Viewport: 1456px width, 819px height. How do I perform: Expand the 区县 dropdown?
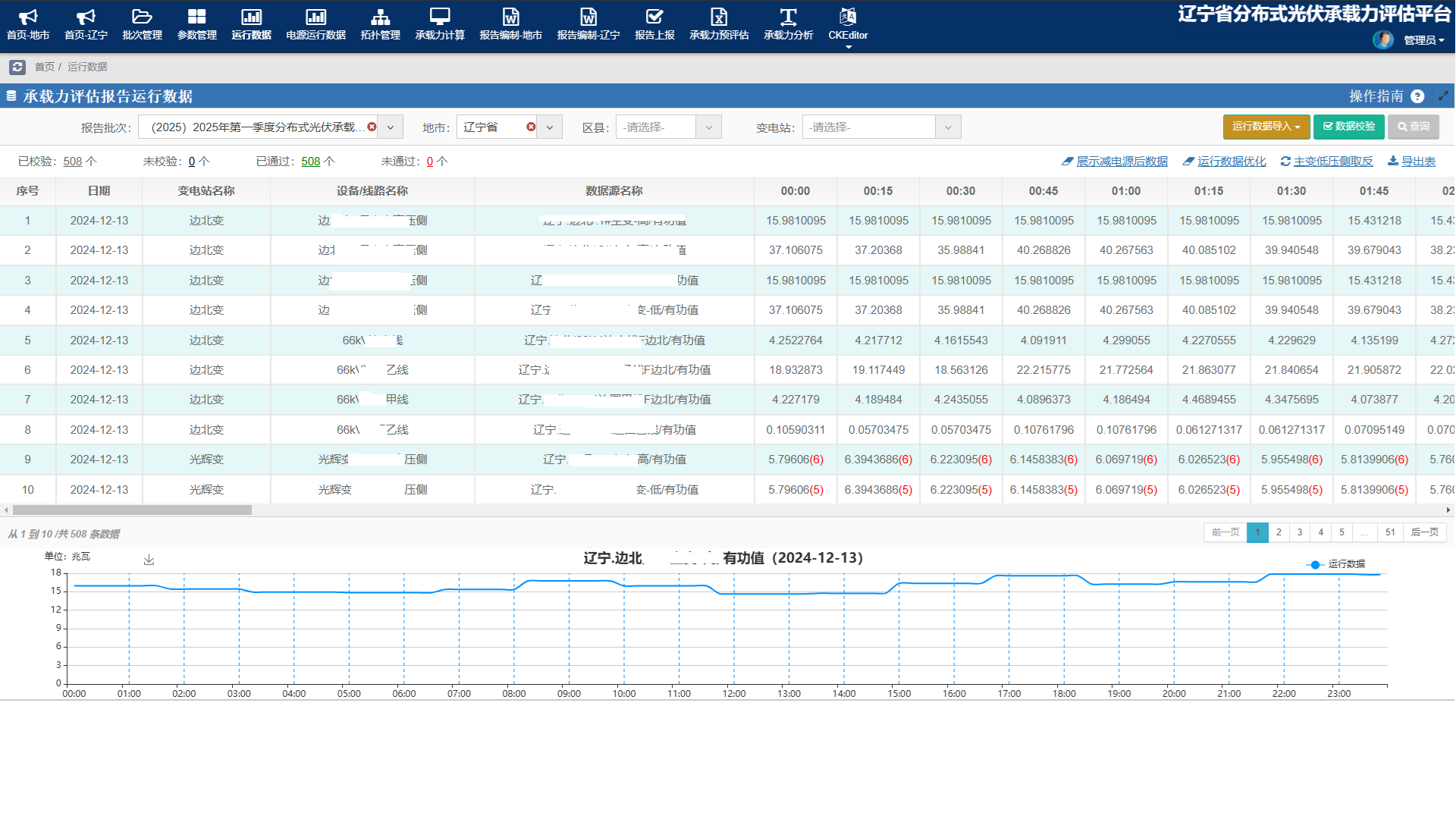[x=708, y=127]
